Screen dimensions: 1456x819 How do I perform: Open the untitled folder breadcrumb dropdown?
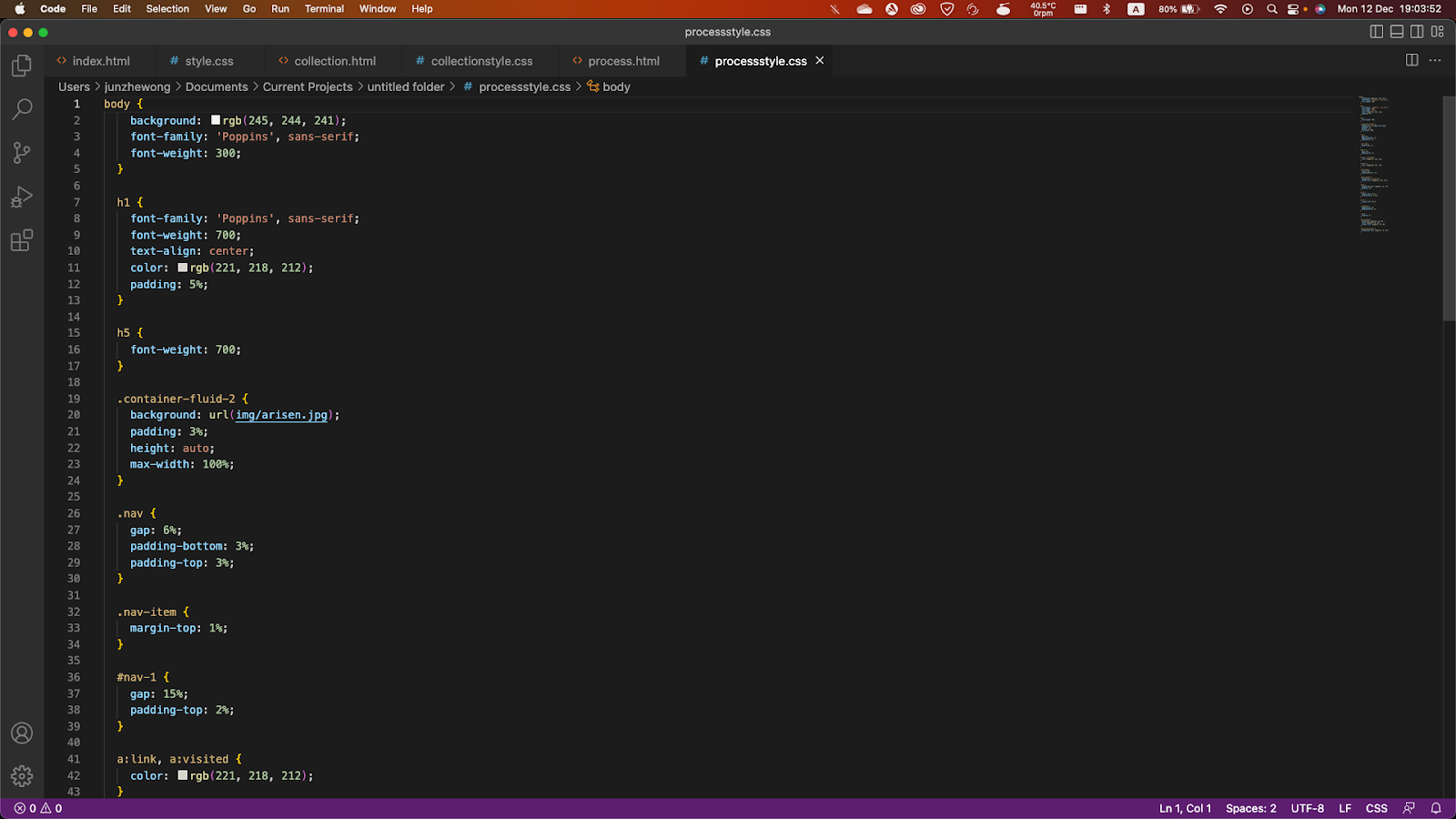click(x=406, y=86)
